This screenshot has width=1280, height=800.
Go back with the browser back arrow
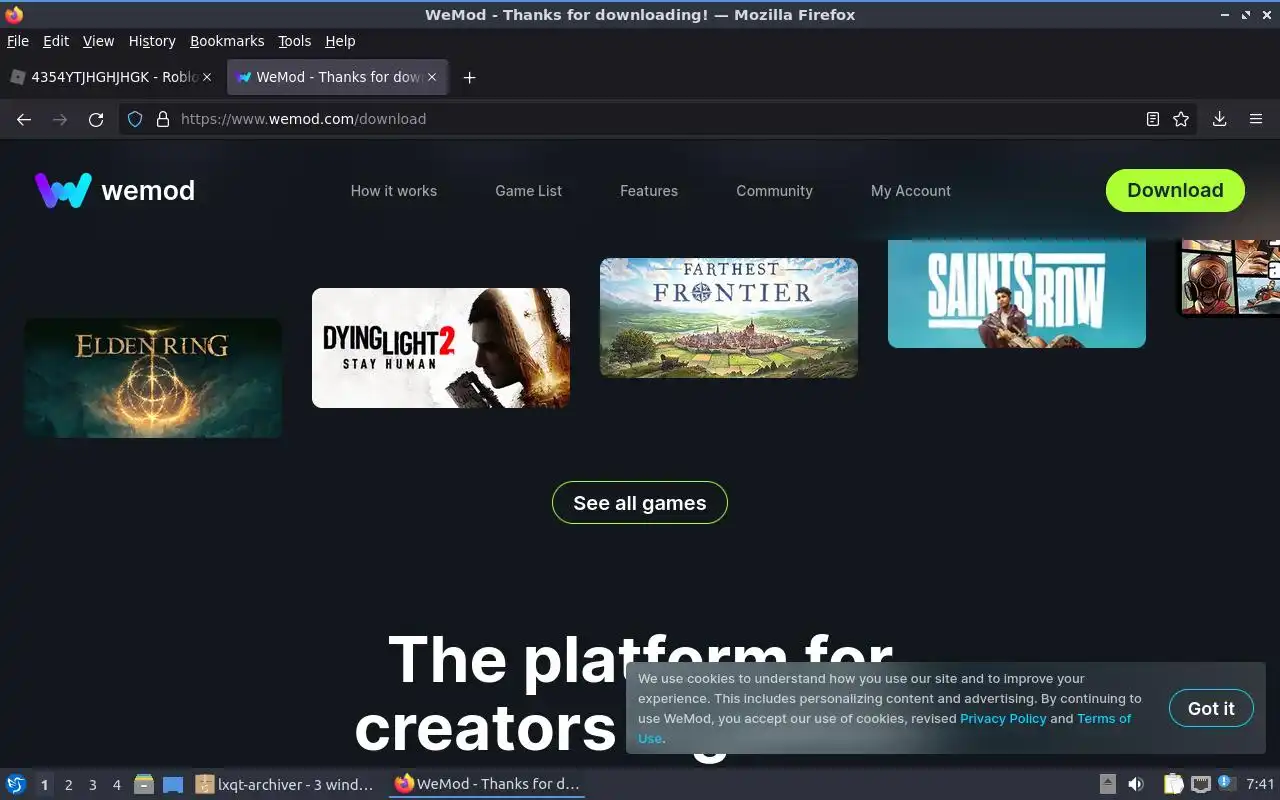tap(24, 119)
